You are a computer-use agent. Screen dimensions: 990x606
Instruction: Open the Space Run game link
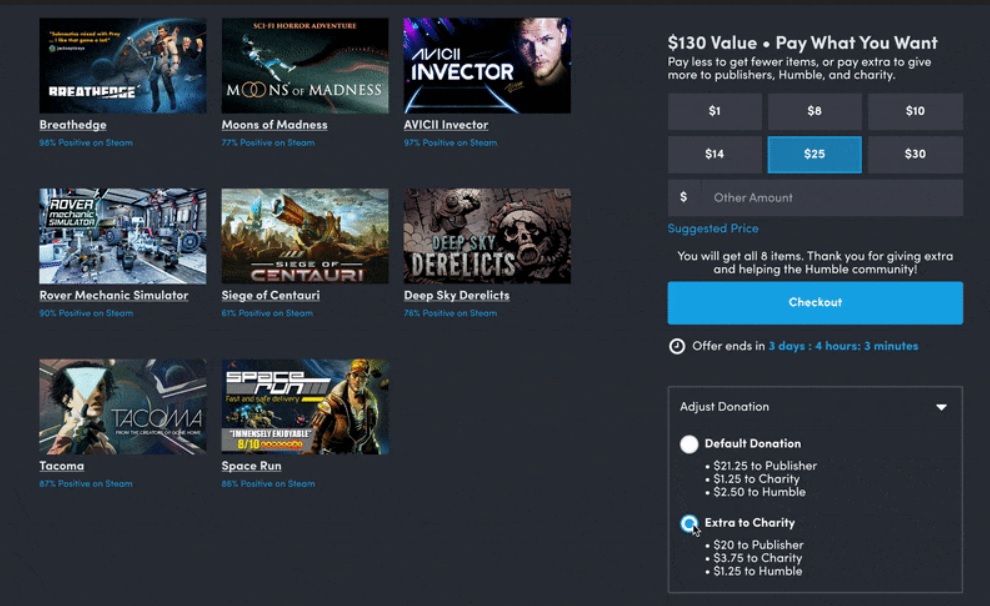[x=253, y=466]
